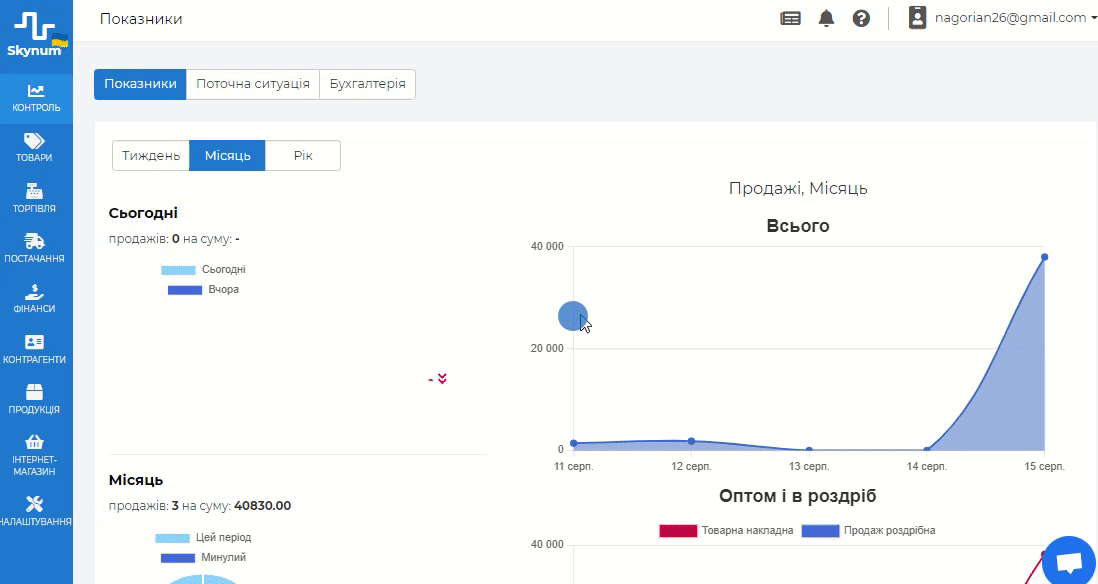Toggle the Цей період legend item
1098x584 pixels.
pos(203,538)
